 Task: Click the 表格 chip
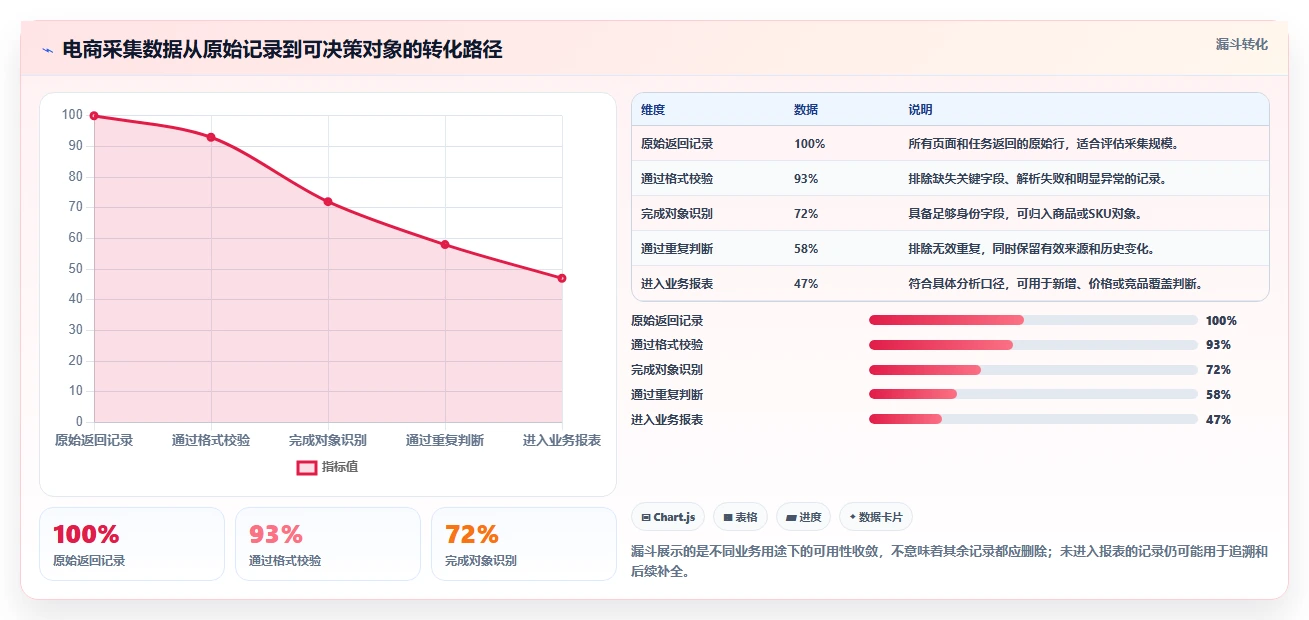tap(740, 517)
